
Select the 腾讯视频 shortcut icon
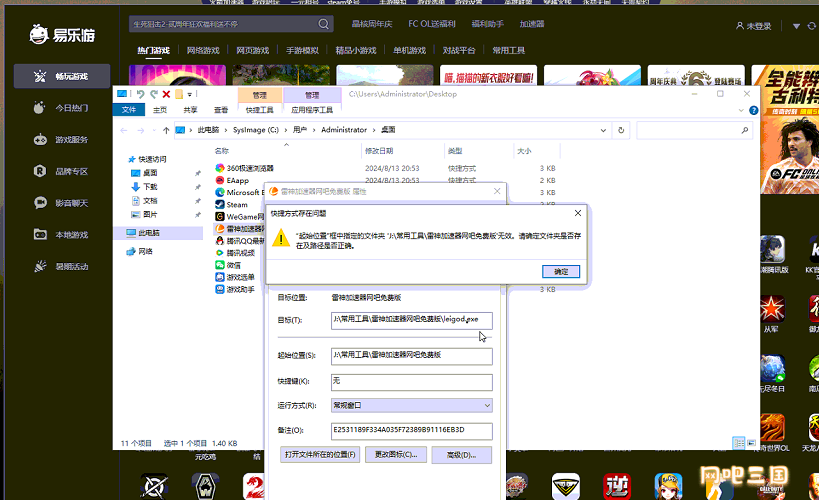click(x=220, y=253)
